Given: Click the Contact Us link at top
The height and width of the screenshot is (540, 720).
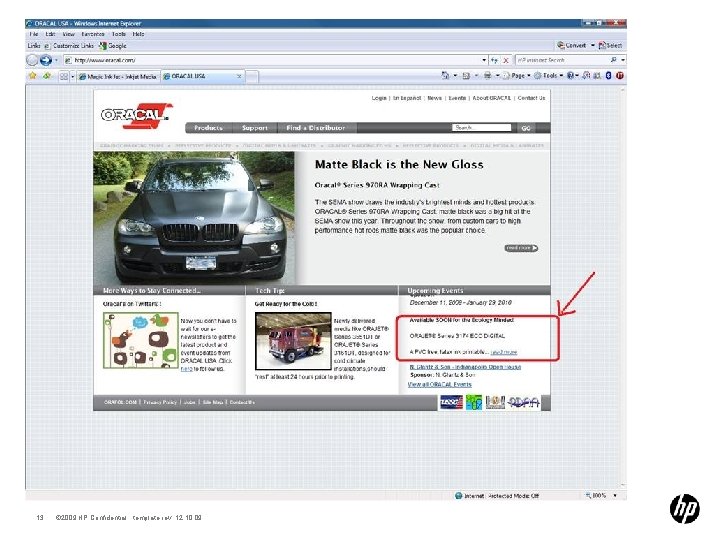Looking at the screenshot, I should [531, 98].
